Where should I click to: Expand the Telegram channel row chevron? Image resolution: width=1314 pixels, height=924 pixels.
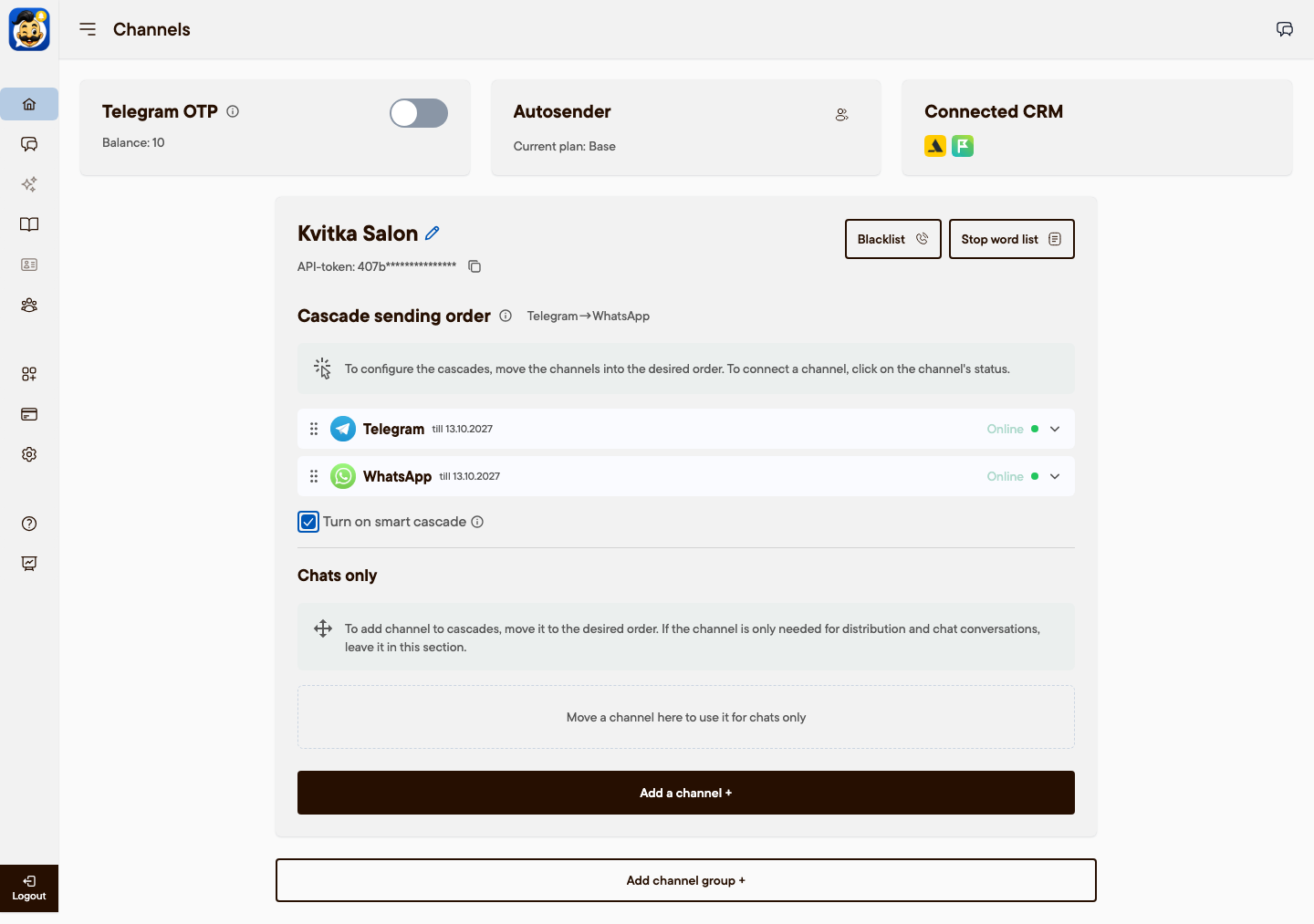[1055, 429]
